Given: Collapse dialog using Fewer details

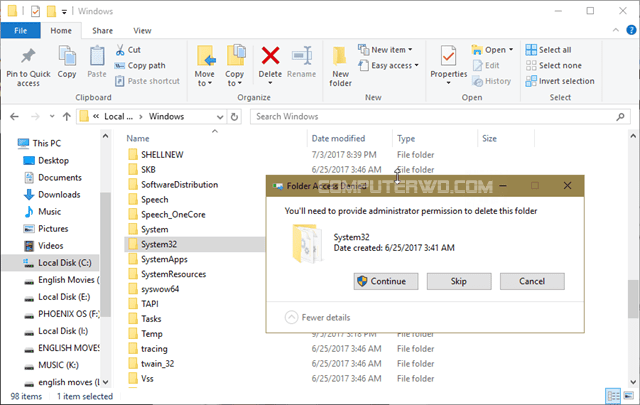Looking at the screenshot, I should tap(317, 317).
